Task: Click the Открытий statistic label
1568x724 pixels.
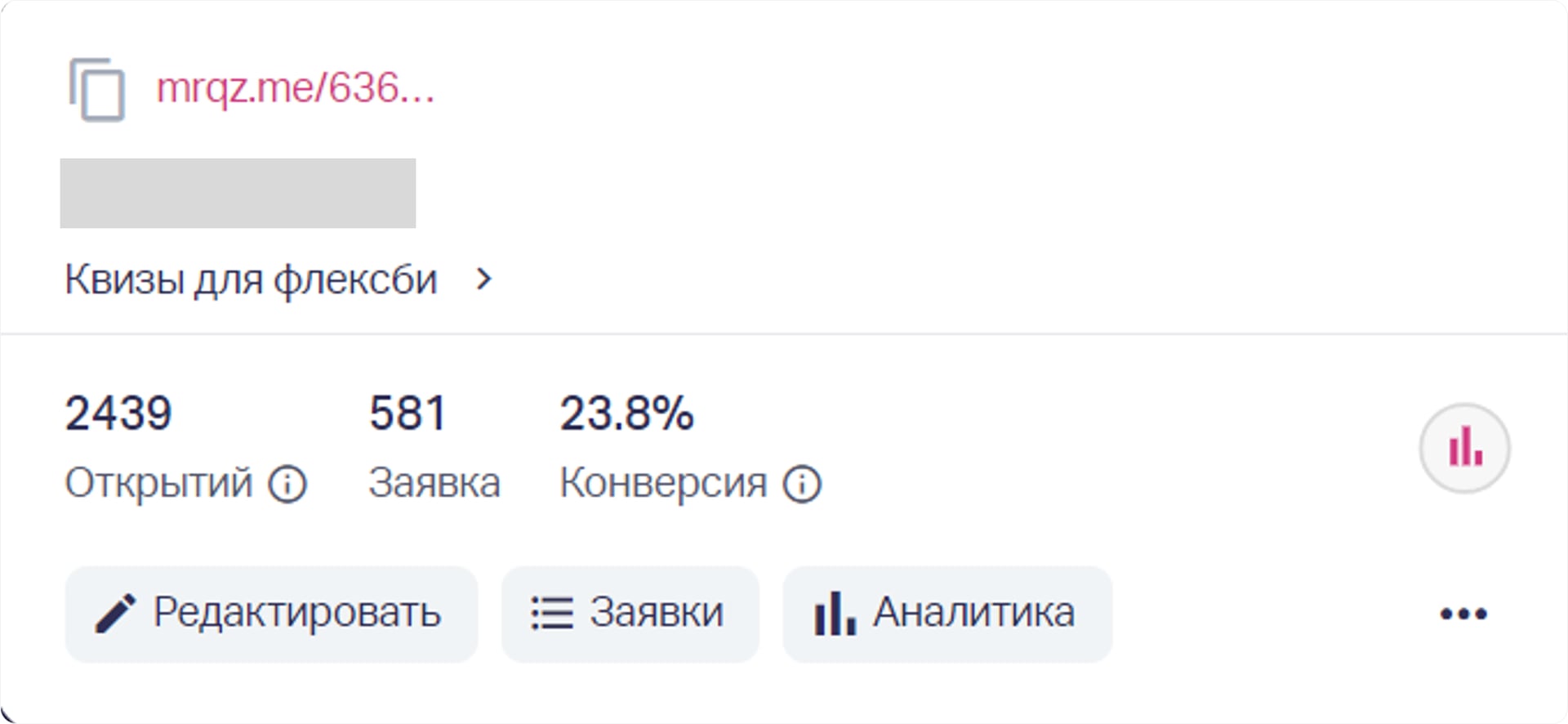Action: (160, 482)
